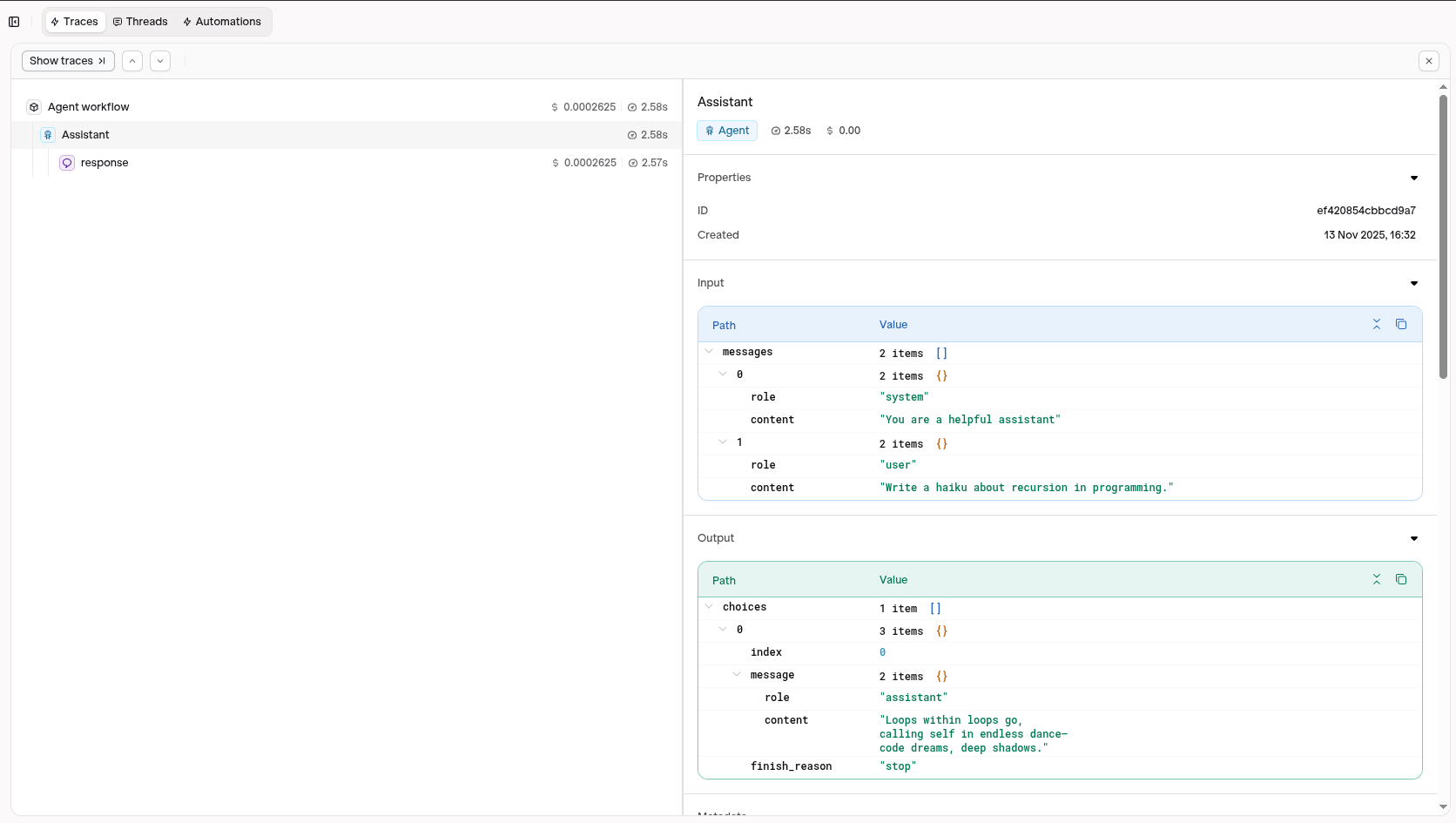Go to previous trace with up arrow

[132, 61]
